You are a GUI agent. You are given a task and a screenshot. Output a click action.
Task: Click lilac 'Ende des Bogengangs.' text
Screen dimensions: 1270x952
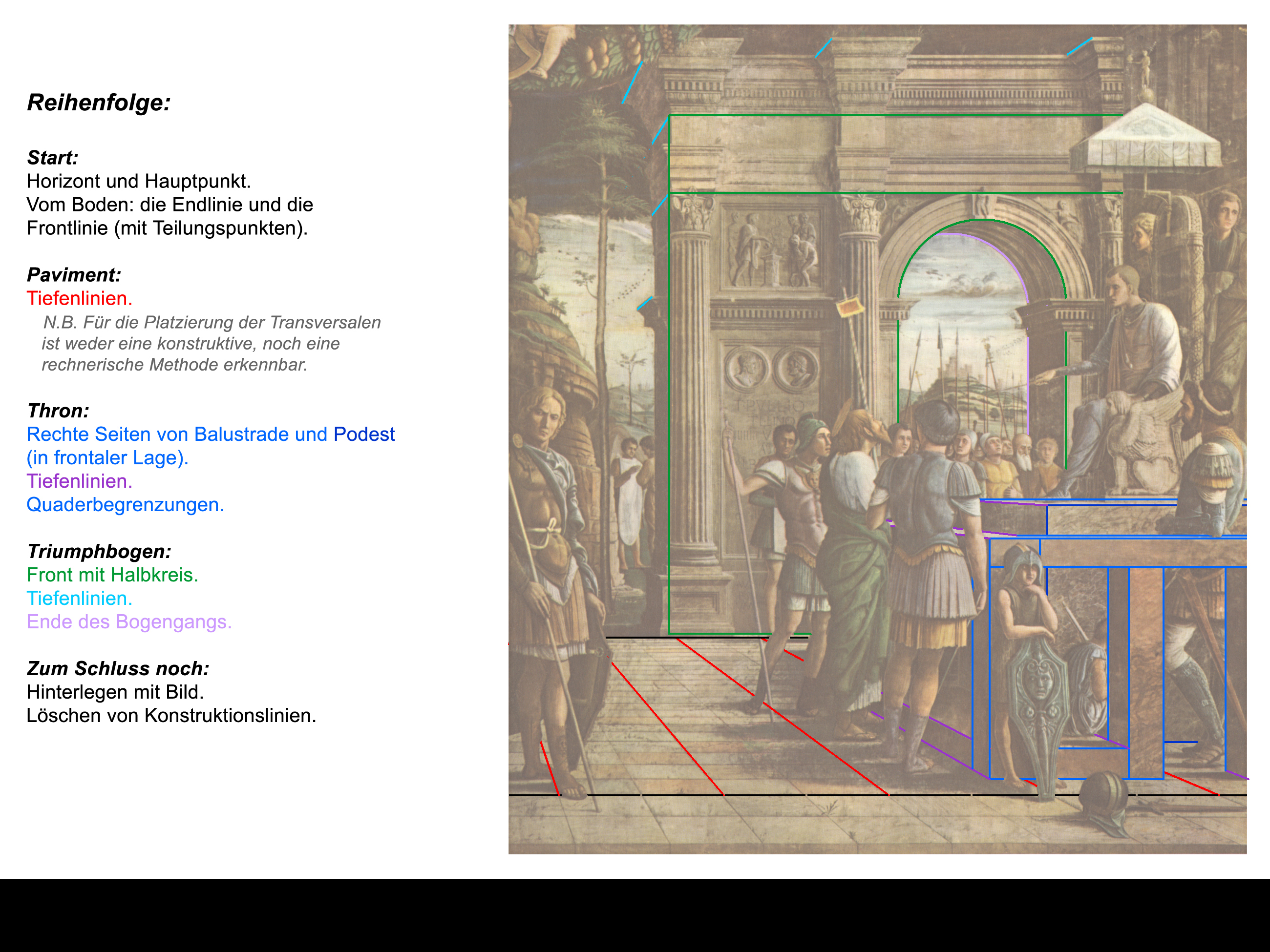(129, 622)
